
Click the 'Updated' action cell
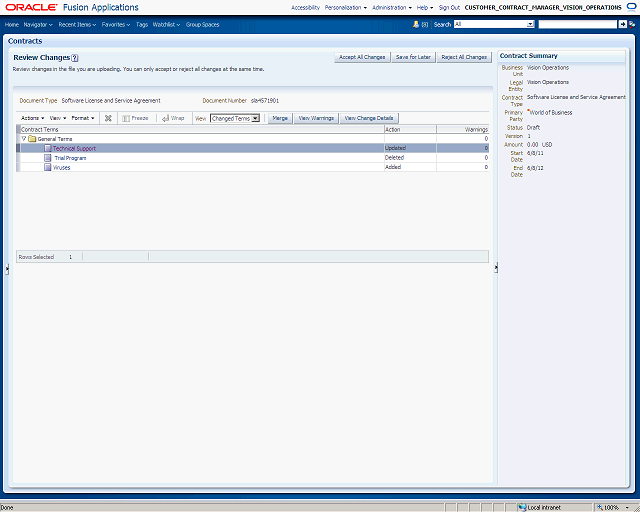point(410,148)
